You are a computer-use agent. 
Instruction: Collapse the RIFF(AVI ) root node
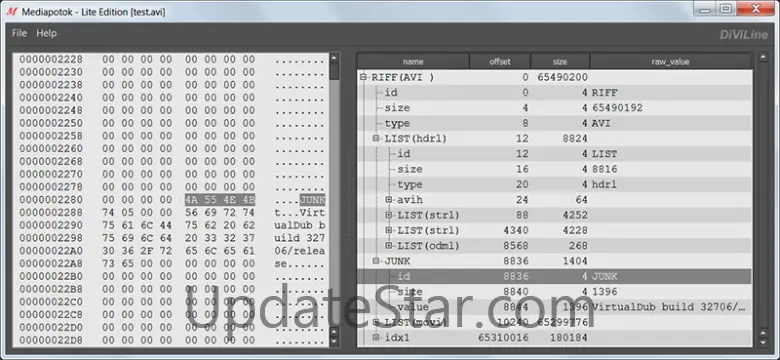pos(364,77)
